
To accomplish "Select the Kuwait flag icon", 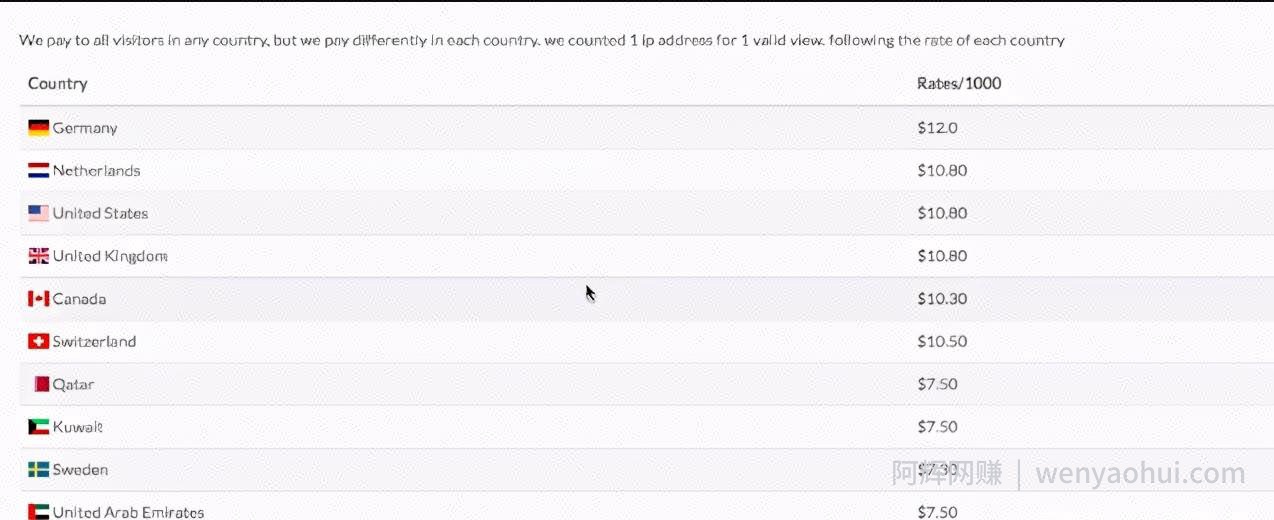I will (38, 427).
